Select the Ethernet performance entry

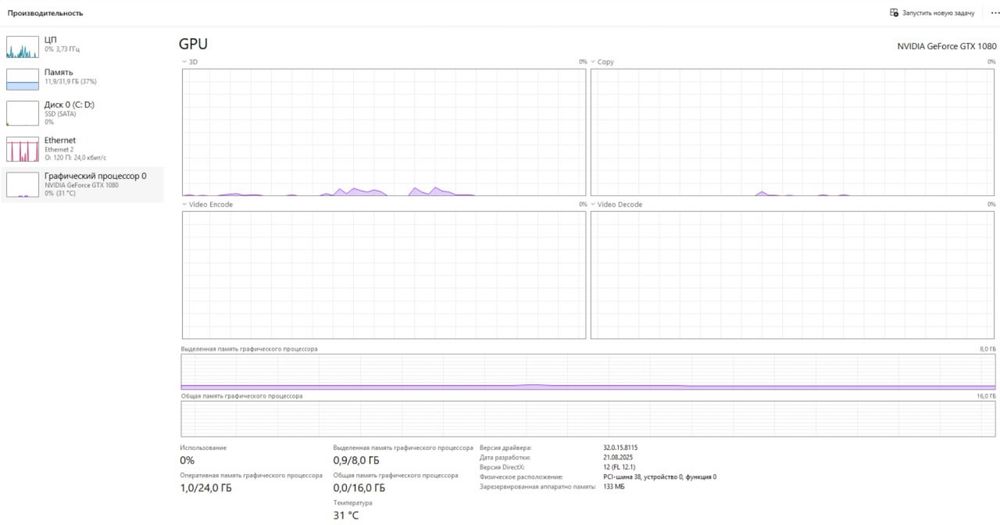tap(82, 148)
